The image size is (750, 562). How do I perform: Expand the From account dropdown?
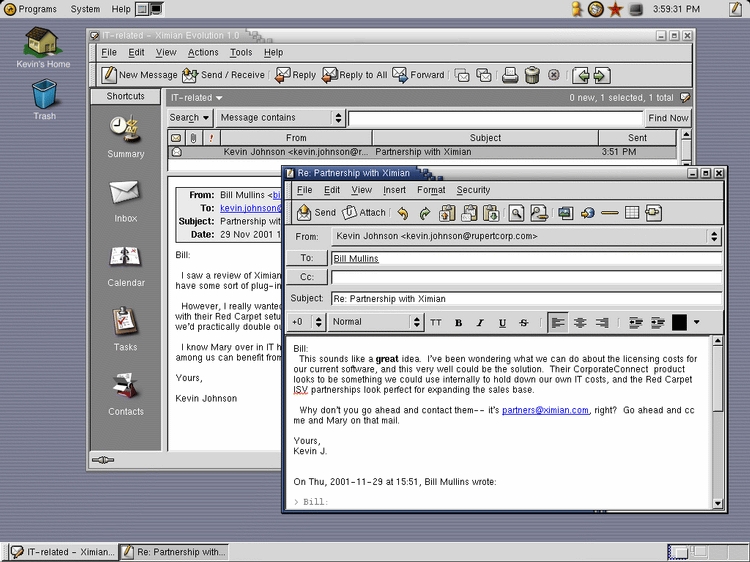[713, 237]
